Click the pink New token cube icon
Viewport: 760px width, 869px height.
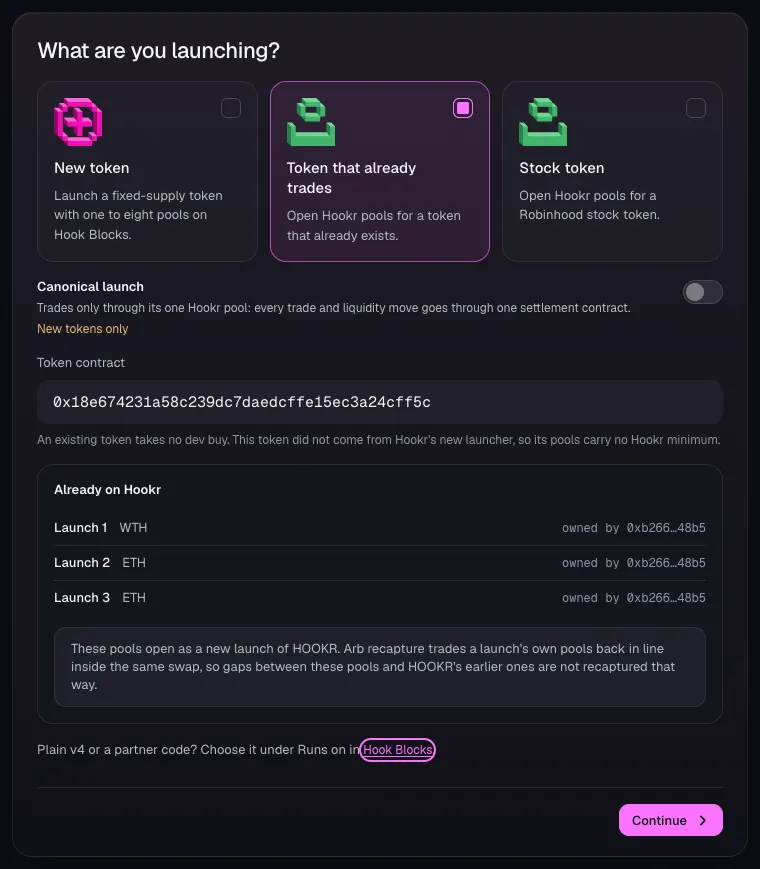(x=78, y=122)
